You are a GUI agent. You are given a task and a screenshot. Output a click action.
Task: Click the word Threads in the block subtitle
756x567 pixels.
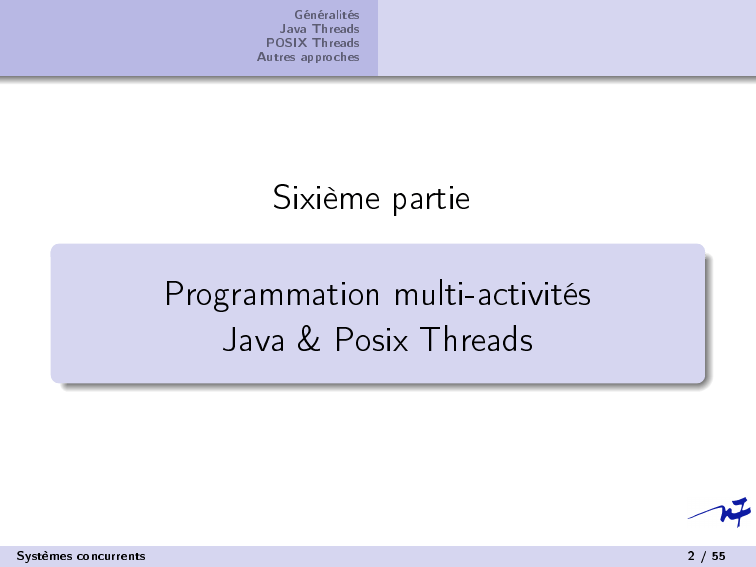[x=475, y=341]
